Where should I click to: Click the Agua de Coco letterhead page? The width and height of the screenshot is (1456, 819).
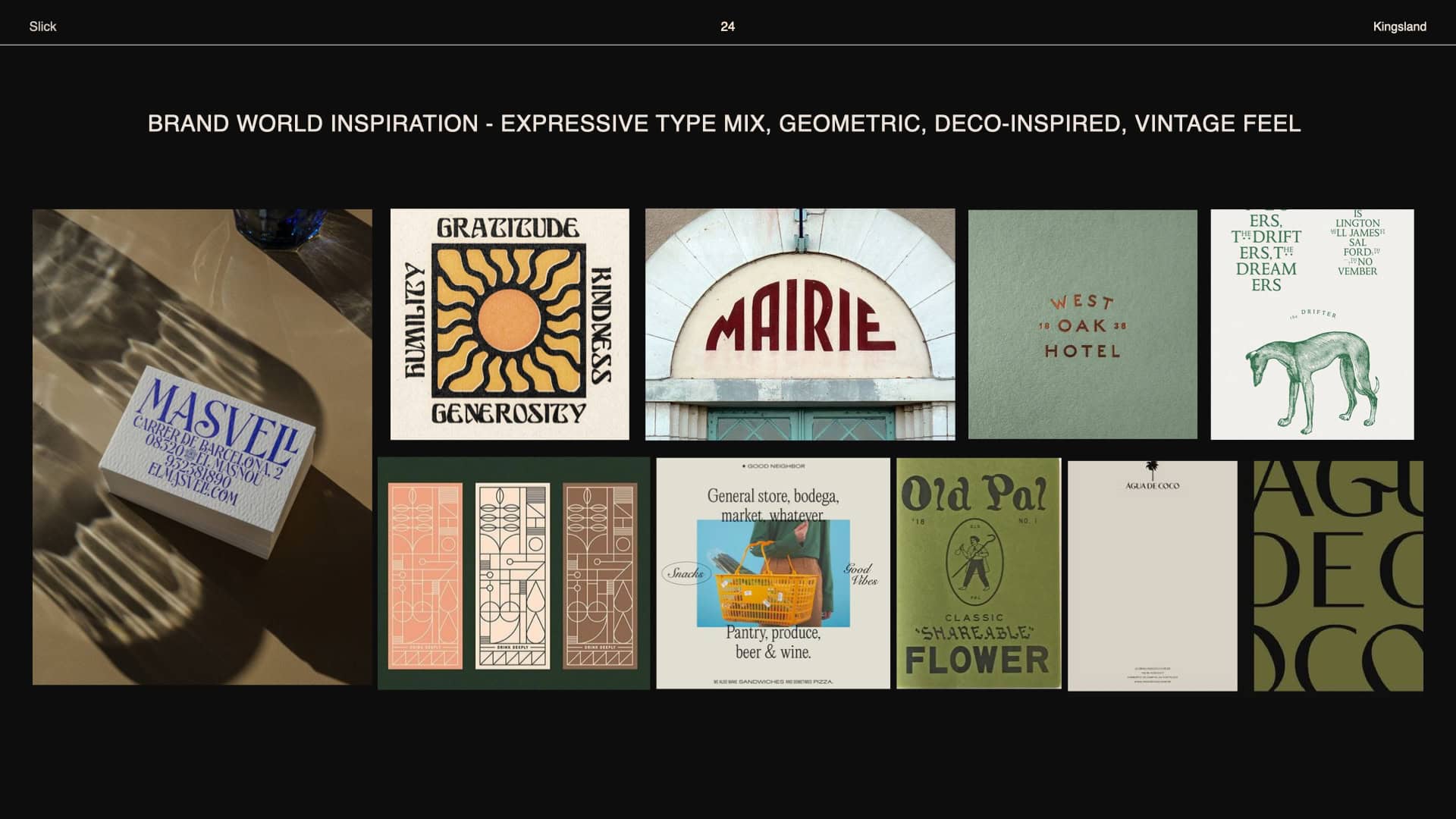coord(1152,576)
